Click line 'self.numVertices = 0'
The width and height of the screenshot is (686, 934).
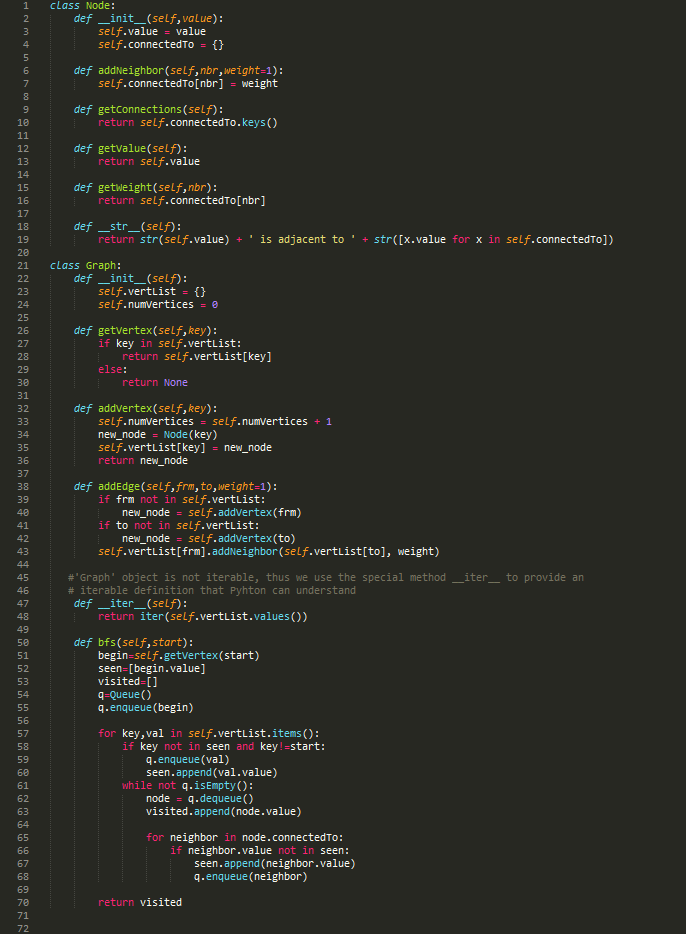point(158,304)
